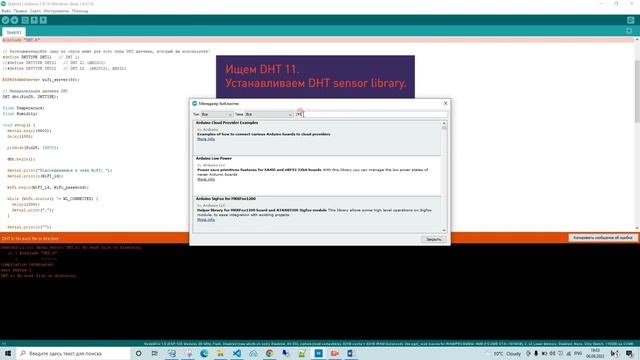Select the Sketch1 tab
Screen dimensions: 640x360
[14, 32]
